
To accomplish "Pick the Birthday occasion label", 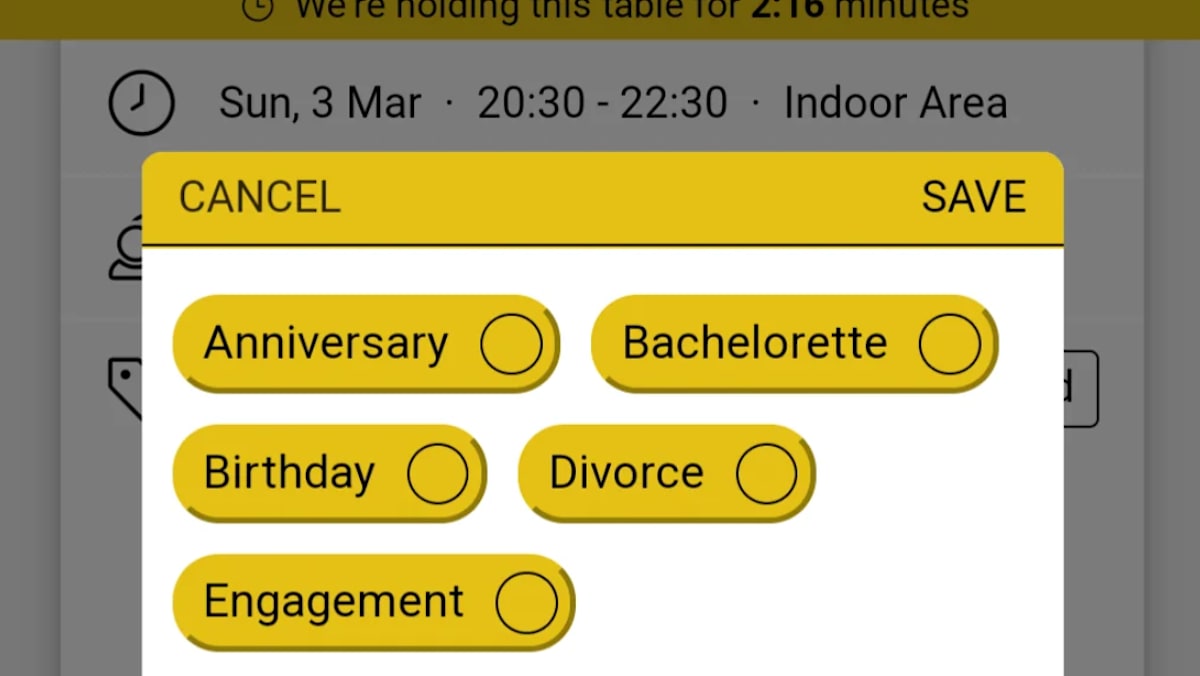I will tap(289, 473).
